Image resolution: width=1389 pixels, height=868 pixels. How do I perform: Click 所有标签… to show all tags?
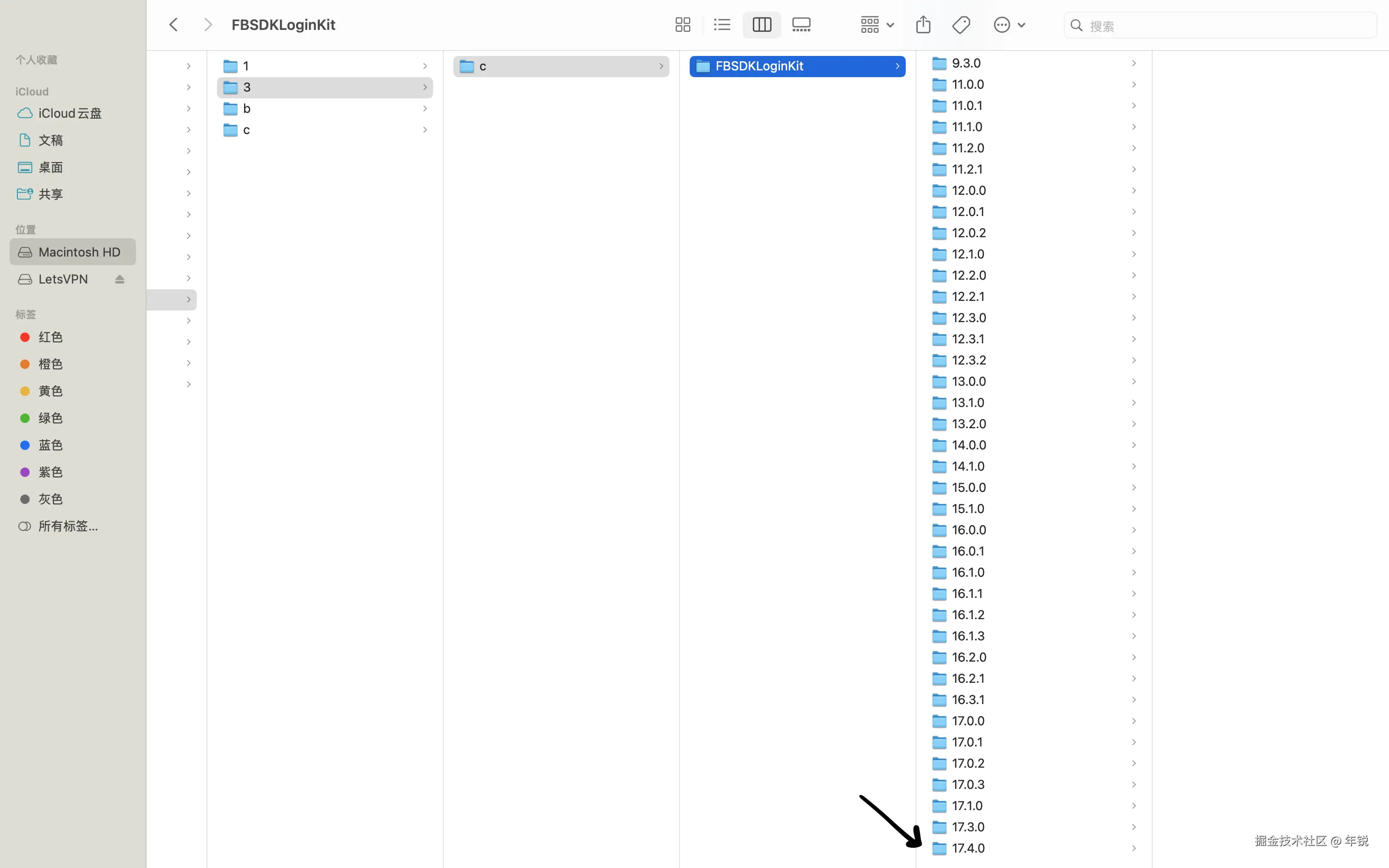pyautogui.click(x=68, y=526)
